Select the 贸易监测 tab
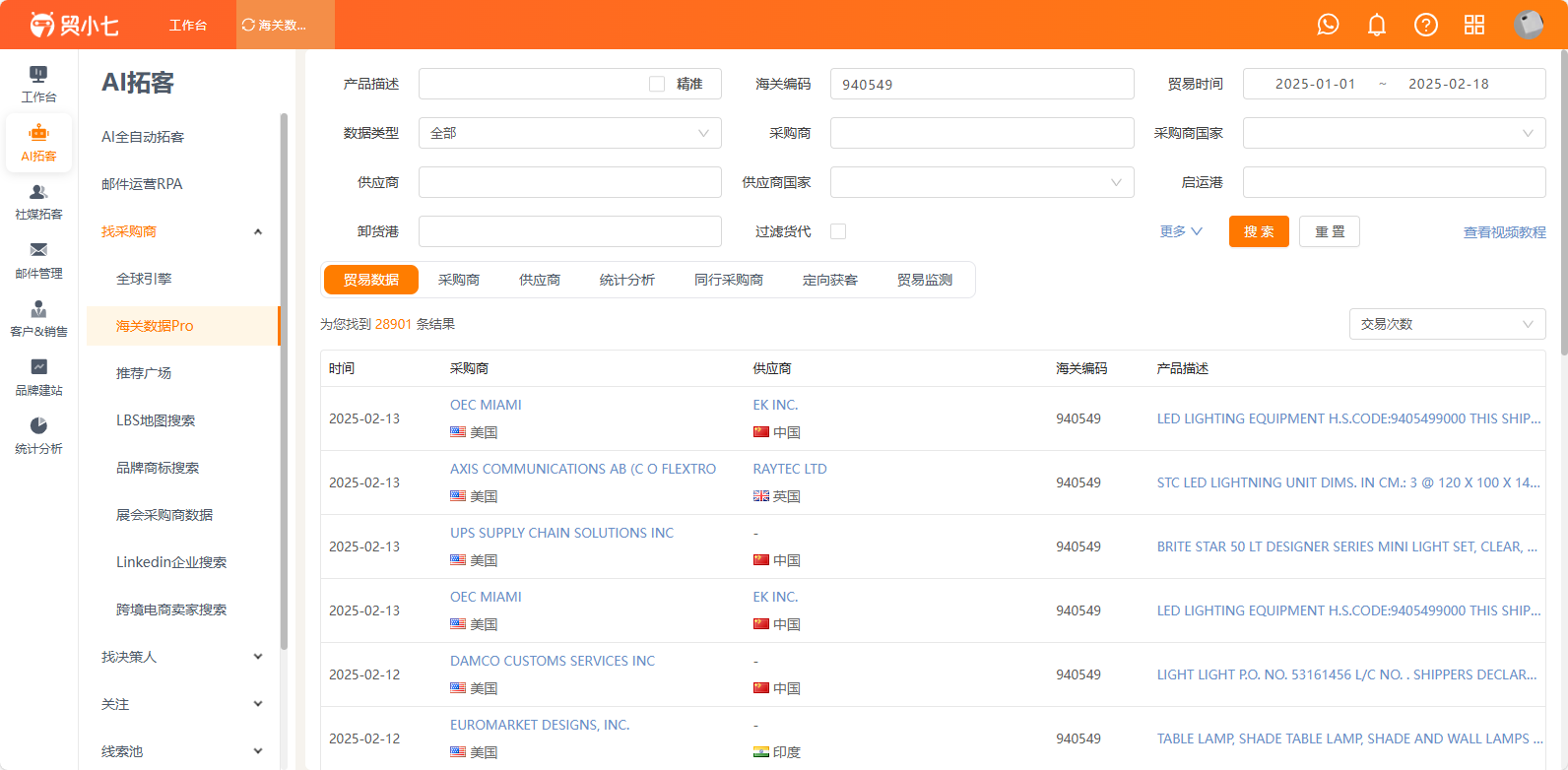This screenshot has height=770, width=1568. click(925, 280)
